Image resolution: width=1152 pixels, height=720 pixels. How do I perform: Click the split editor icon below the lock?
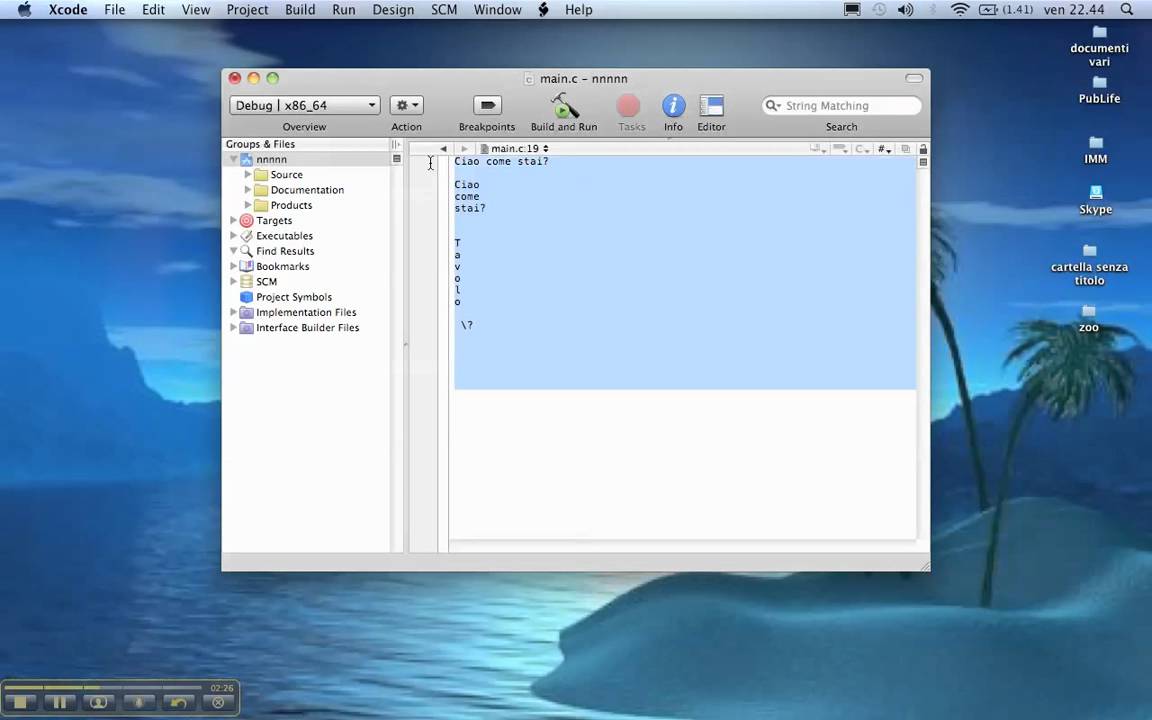pos(924,162)
